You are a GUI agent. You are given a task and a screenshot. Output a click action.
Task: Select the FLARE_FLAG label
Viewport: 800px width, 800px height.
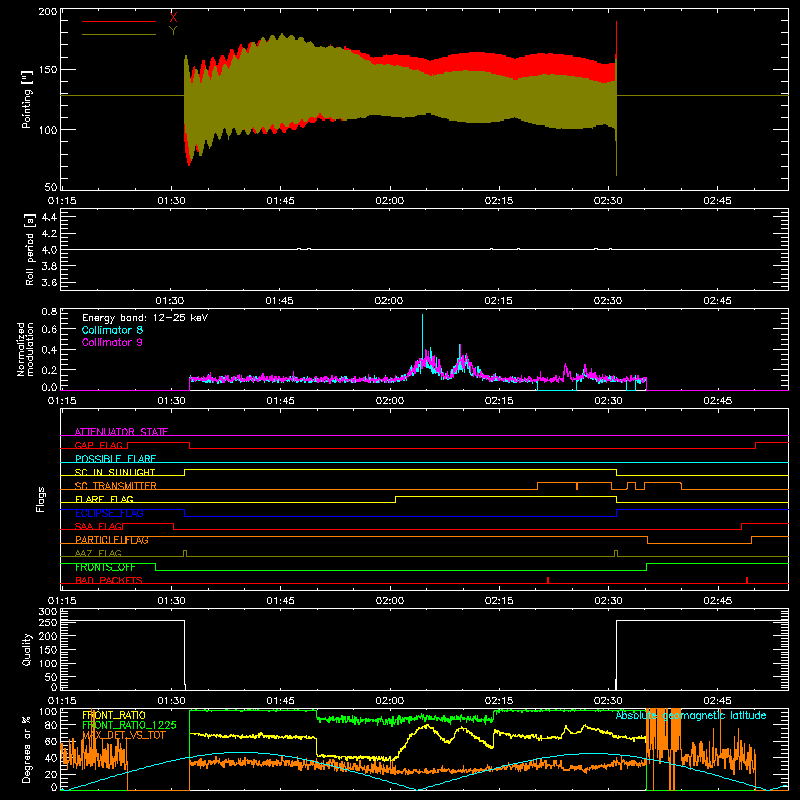click(x=104, y=499)
